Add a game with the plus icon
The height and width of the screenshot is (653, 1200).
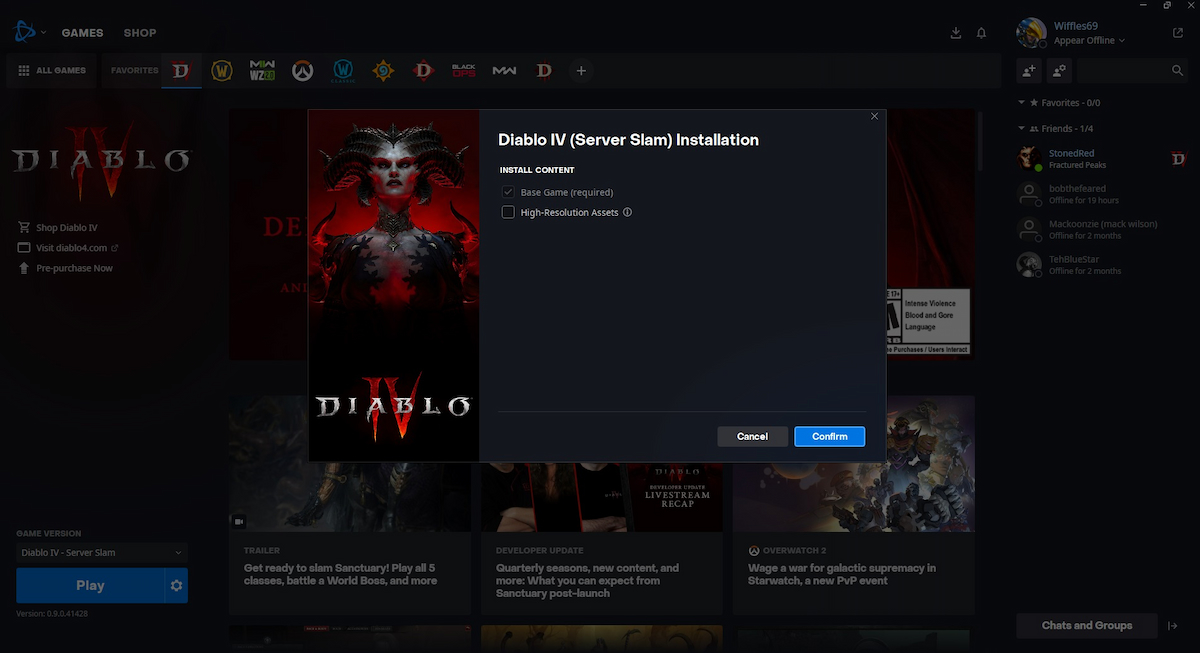[x=581, y=71]
